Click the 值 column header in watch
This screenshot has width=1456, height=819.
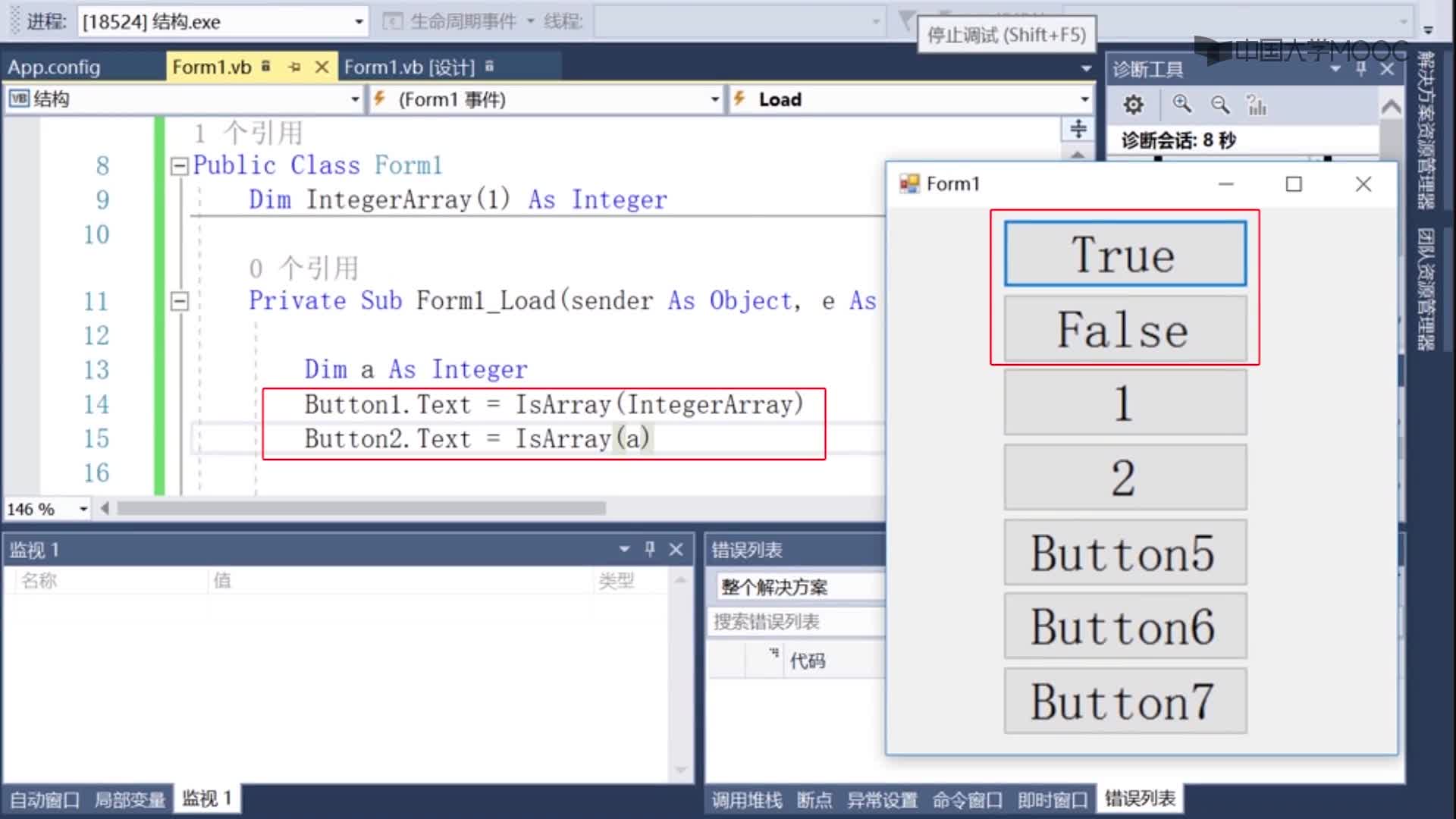399,580
